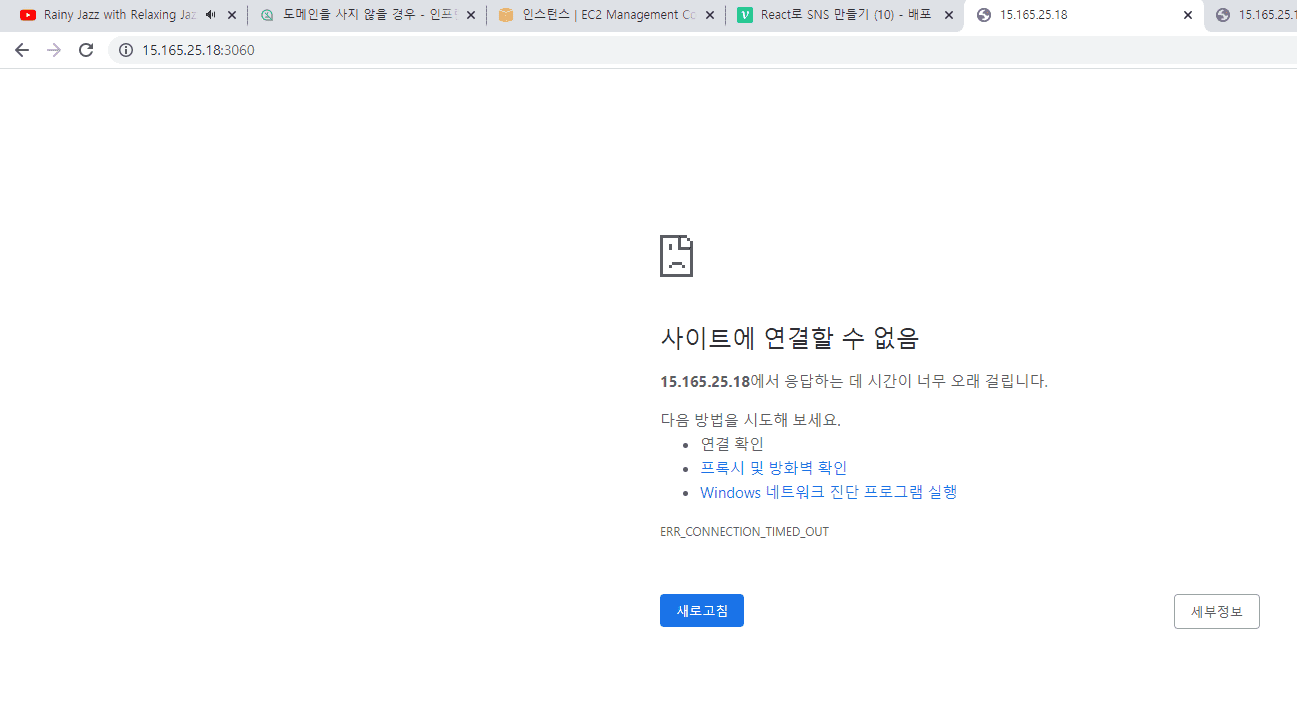Close the Rainy Jazz YouTube tab
This screenshot has width=1297, height=710.
[232, 15]
